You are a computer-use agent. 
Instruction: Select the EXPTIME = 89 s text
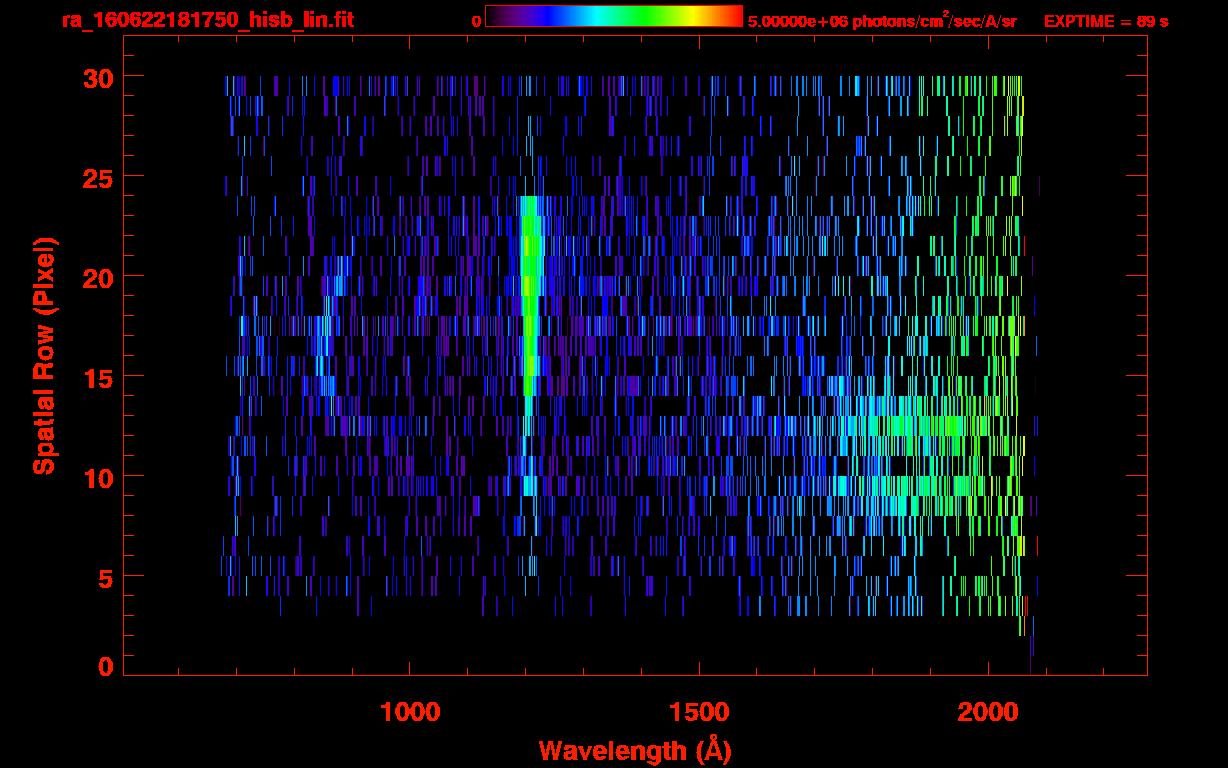pyautogui.click(x=1105, y=21)
